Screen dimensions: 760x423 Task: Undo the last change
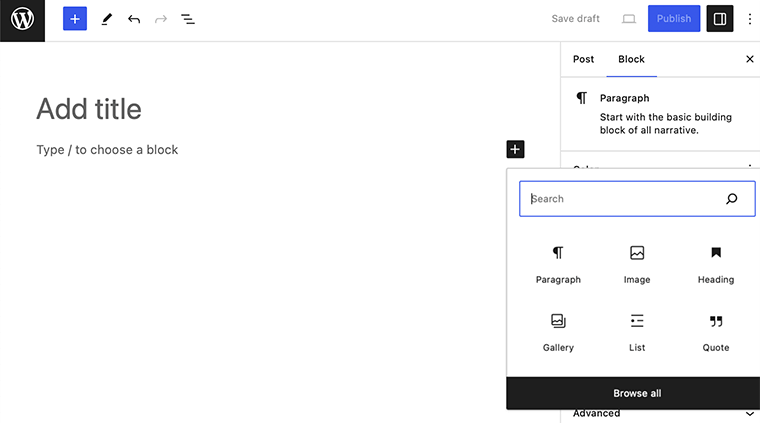tap(134, 19)
